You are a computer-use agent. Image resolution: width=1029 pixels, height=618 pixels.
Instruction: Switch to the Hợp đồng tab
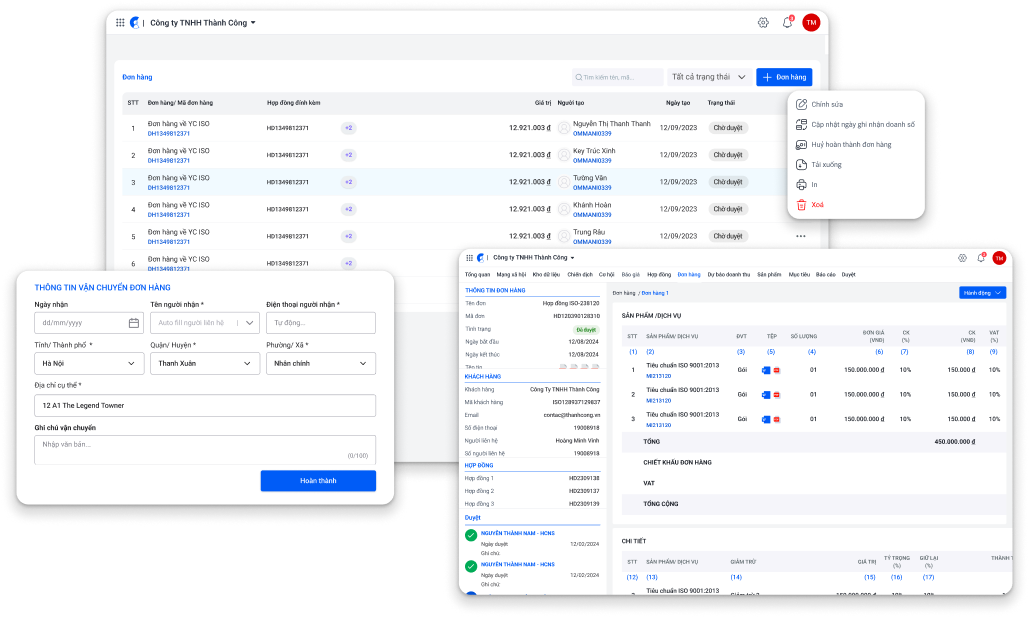tap(659, 274)
